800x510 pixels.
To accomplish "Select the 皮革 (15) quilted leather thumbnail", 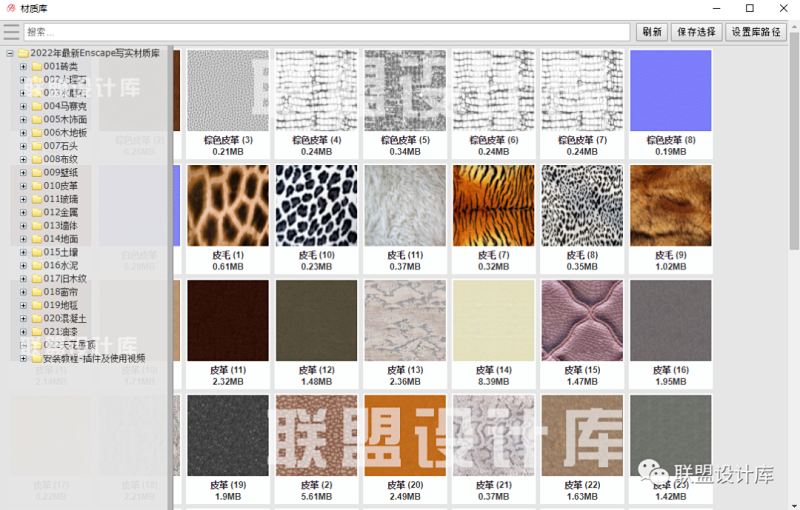I will [x=581, y=320].
